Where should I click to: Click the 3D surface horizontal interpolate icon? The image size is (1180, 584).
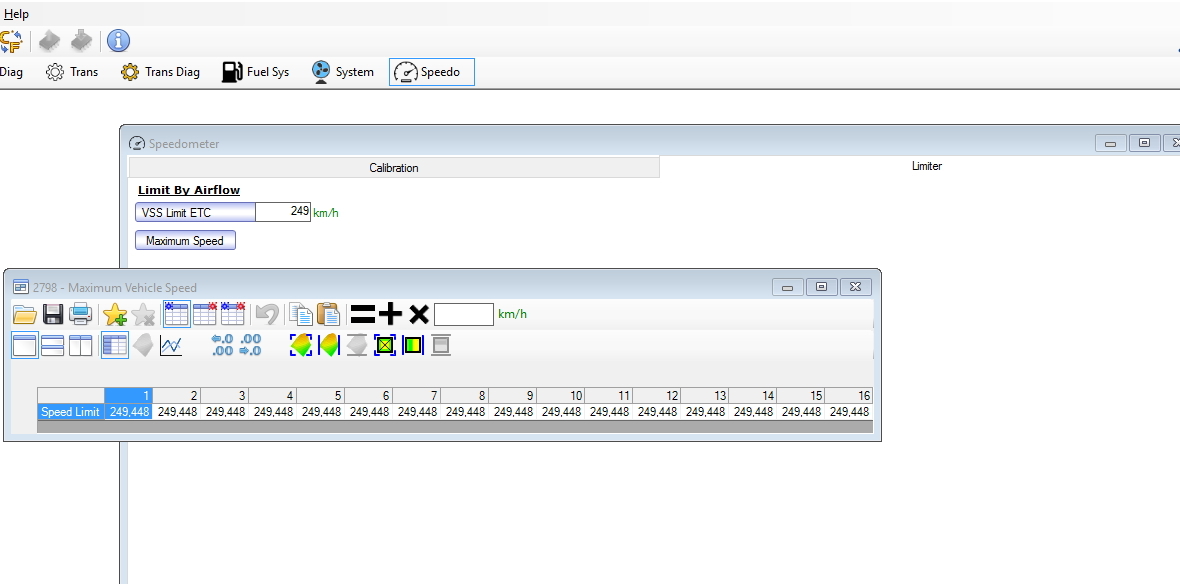click(329, 345)
